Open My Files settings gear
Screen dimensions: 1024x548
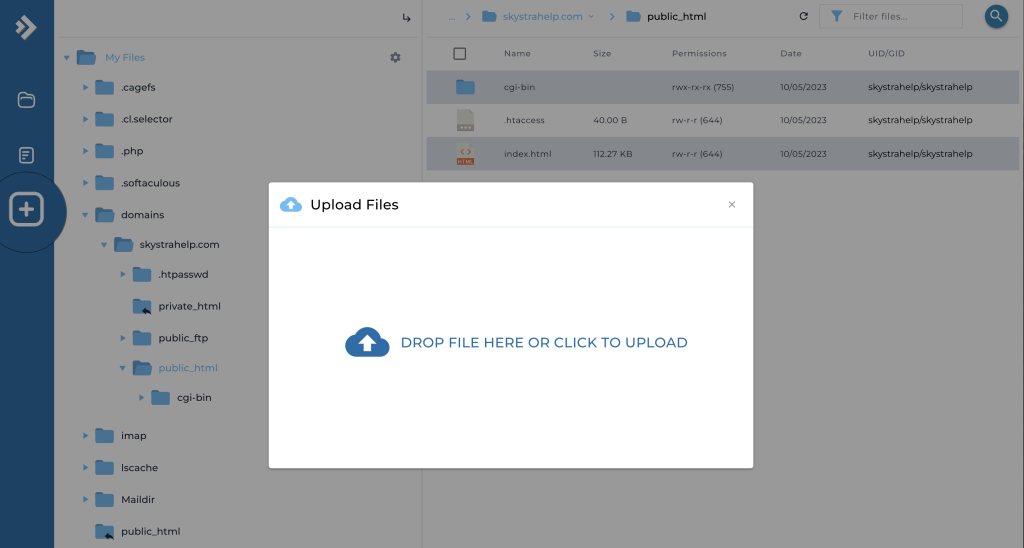pyautogui.click(x=395, y=58)
